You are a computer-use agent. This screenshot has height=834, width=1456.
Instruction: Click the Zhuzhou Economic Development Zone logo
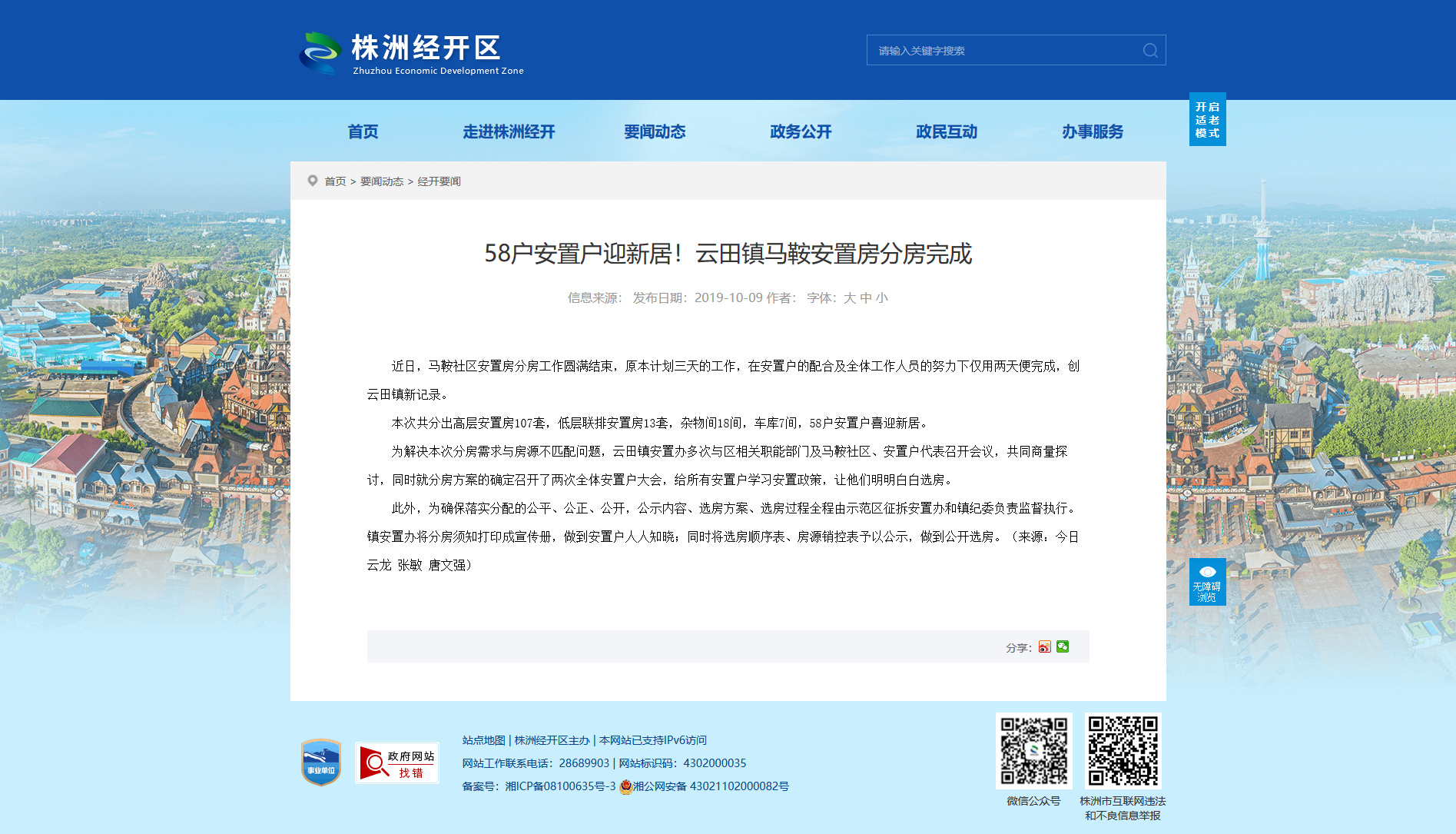pyautogui.click(x=411, y=53)
